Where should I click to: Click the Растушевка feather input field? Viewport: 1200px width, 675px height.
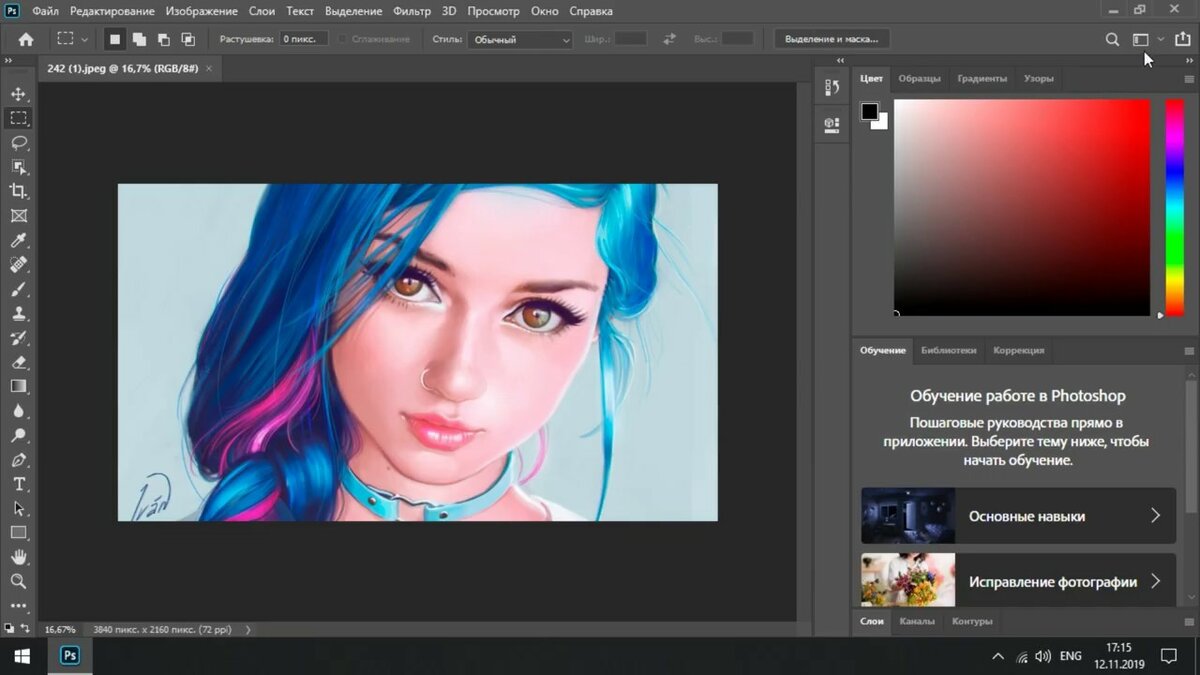click(x=303, y=39)
